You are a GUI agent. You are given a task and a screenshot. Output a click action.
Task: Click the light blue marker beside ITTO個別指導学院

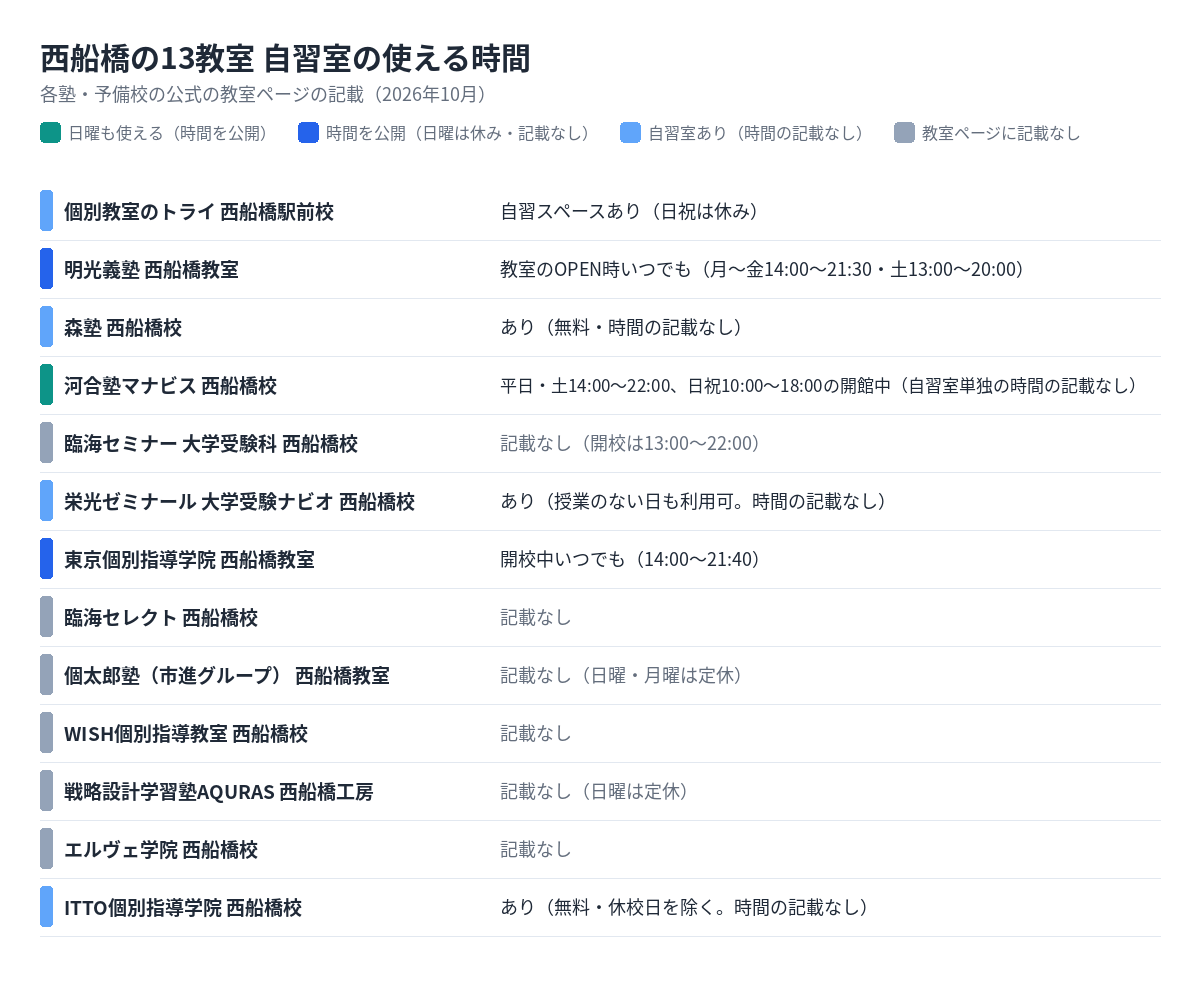click(x=46, y=907)
